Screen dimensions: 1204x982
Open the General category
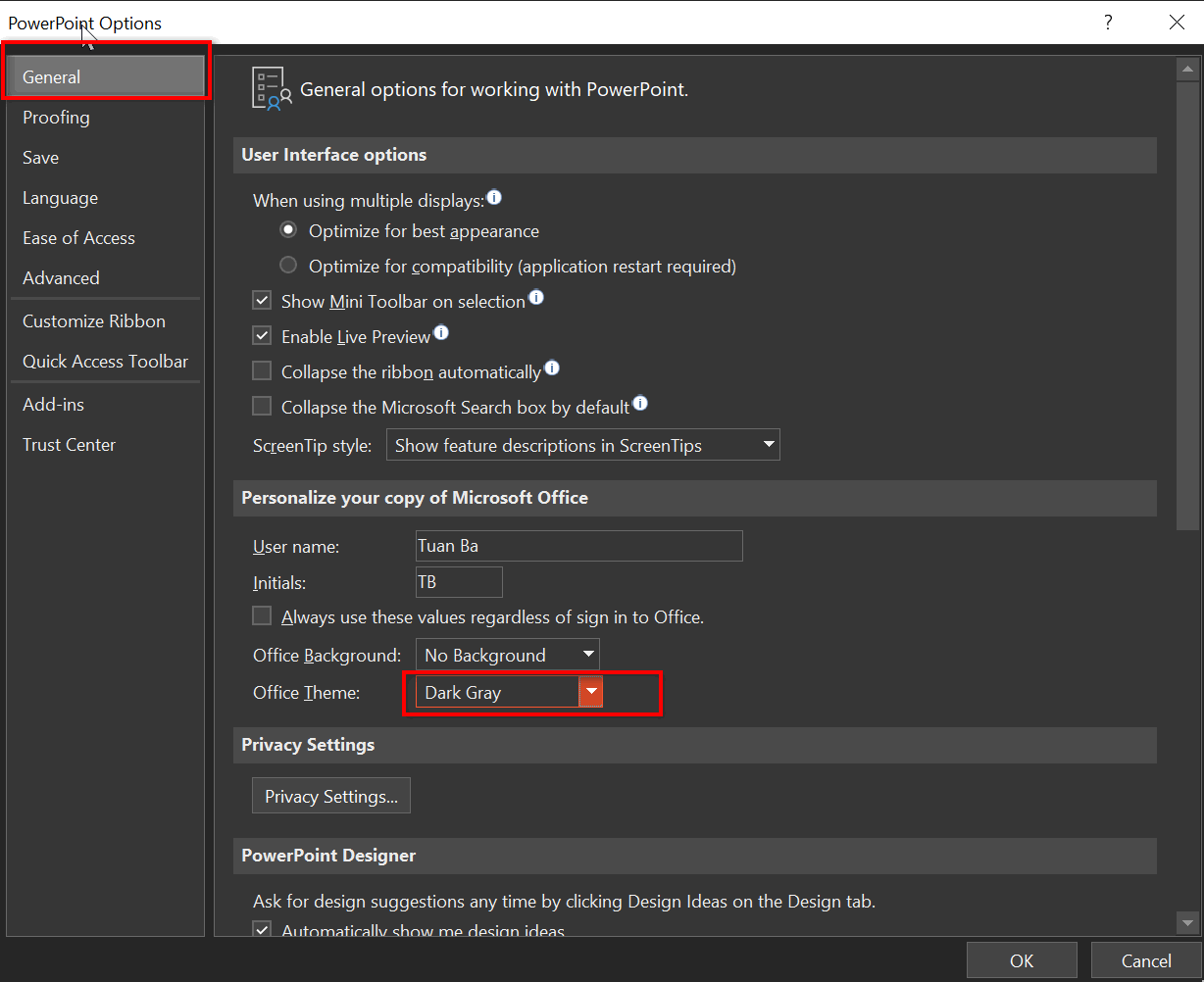pyautogui.click(x=105, y=76)
